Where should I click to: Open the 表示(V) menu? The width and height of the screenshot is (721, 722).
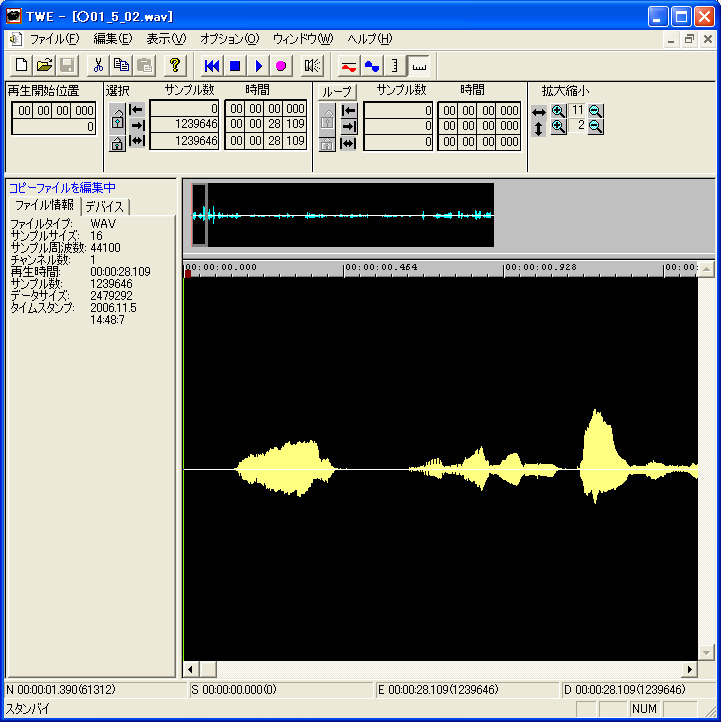pyautogui.click(x=166, y=39)
